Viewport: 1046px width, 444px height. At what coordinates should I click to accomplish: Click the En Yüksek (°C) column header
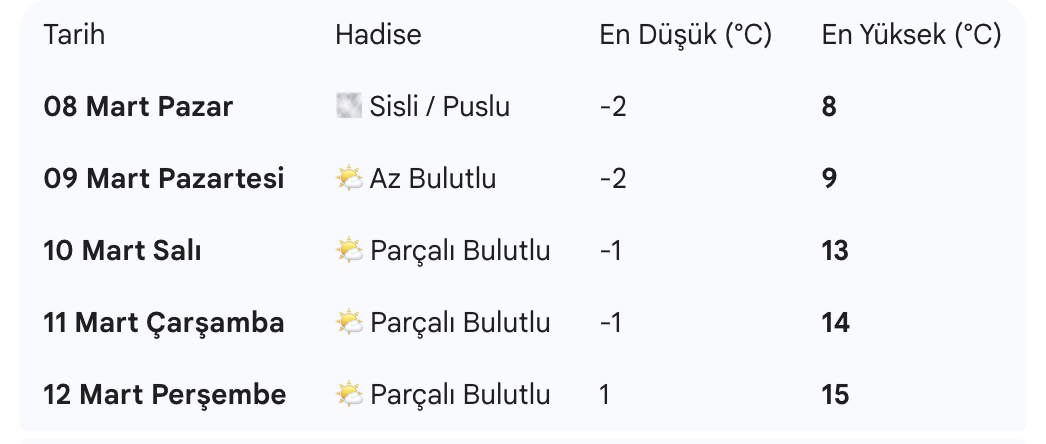coord(911,35)
